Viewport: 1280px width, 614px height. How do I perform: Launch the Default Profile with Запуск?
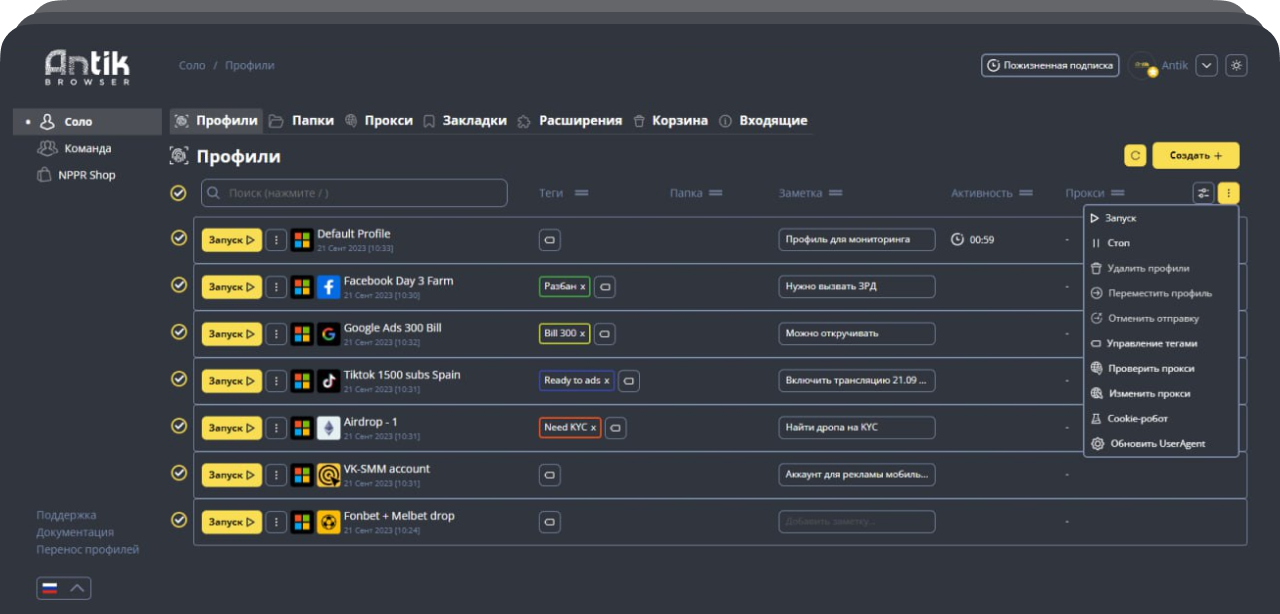click(232, 240)
